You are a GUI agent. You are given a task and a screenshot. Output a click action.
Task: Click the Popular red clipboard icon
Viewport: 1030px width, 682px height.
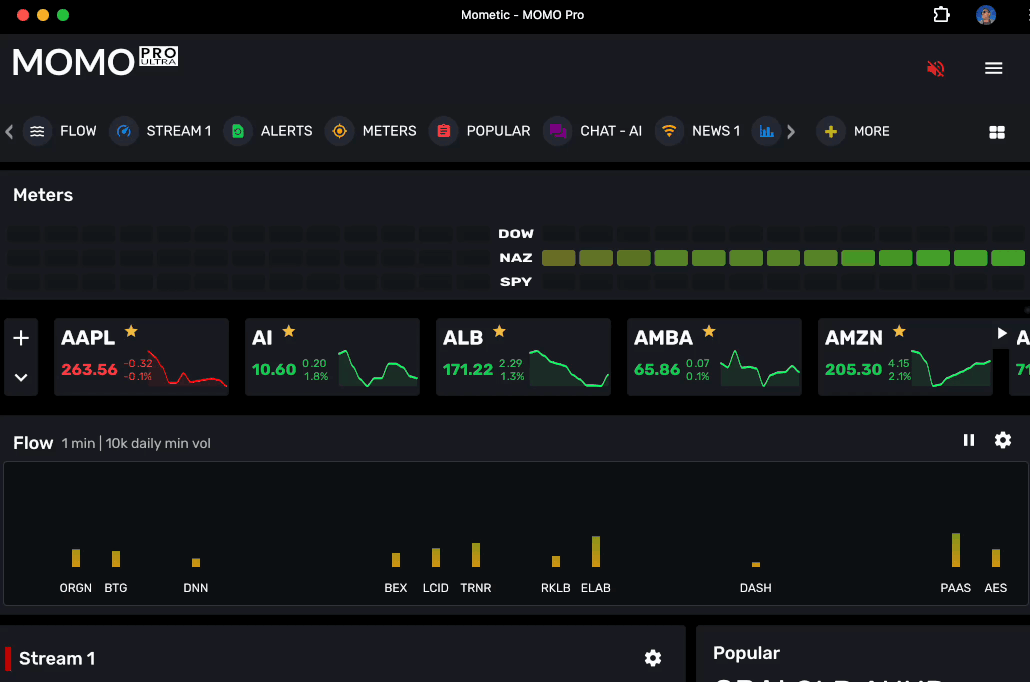pyautogui.click(x=443, y=131)
